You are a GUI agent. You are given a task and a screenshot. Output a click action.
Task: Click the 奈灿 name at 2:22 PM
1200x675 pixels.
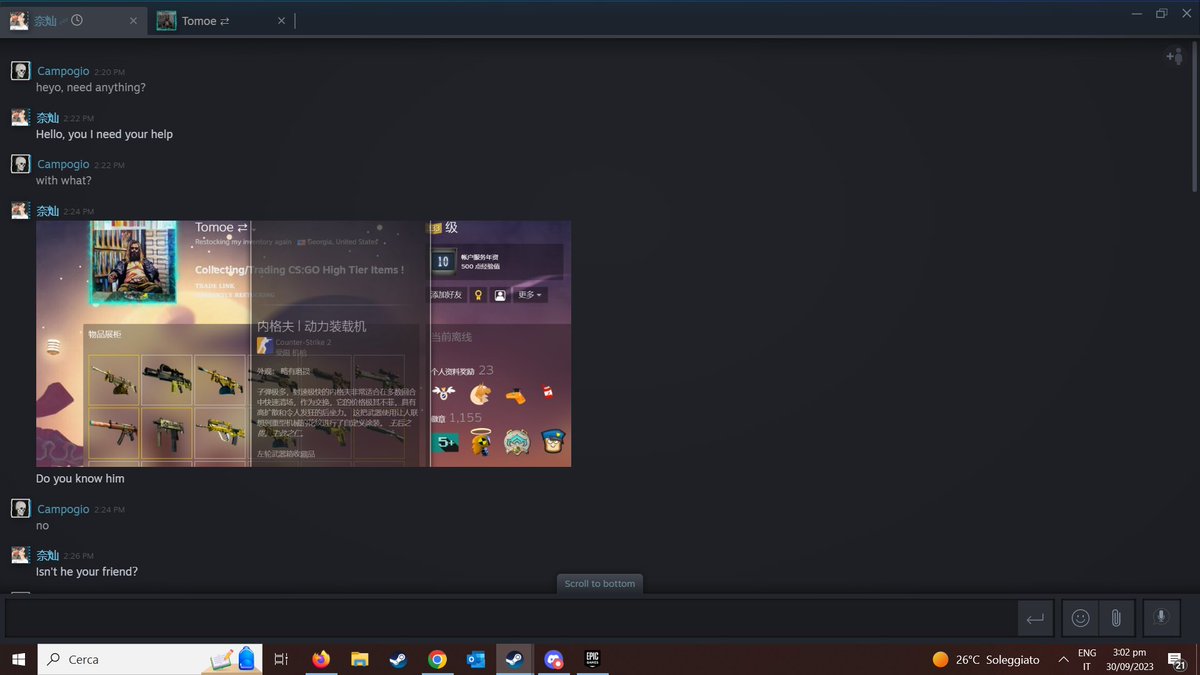(47, 118)
